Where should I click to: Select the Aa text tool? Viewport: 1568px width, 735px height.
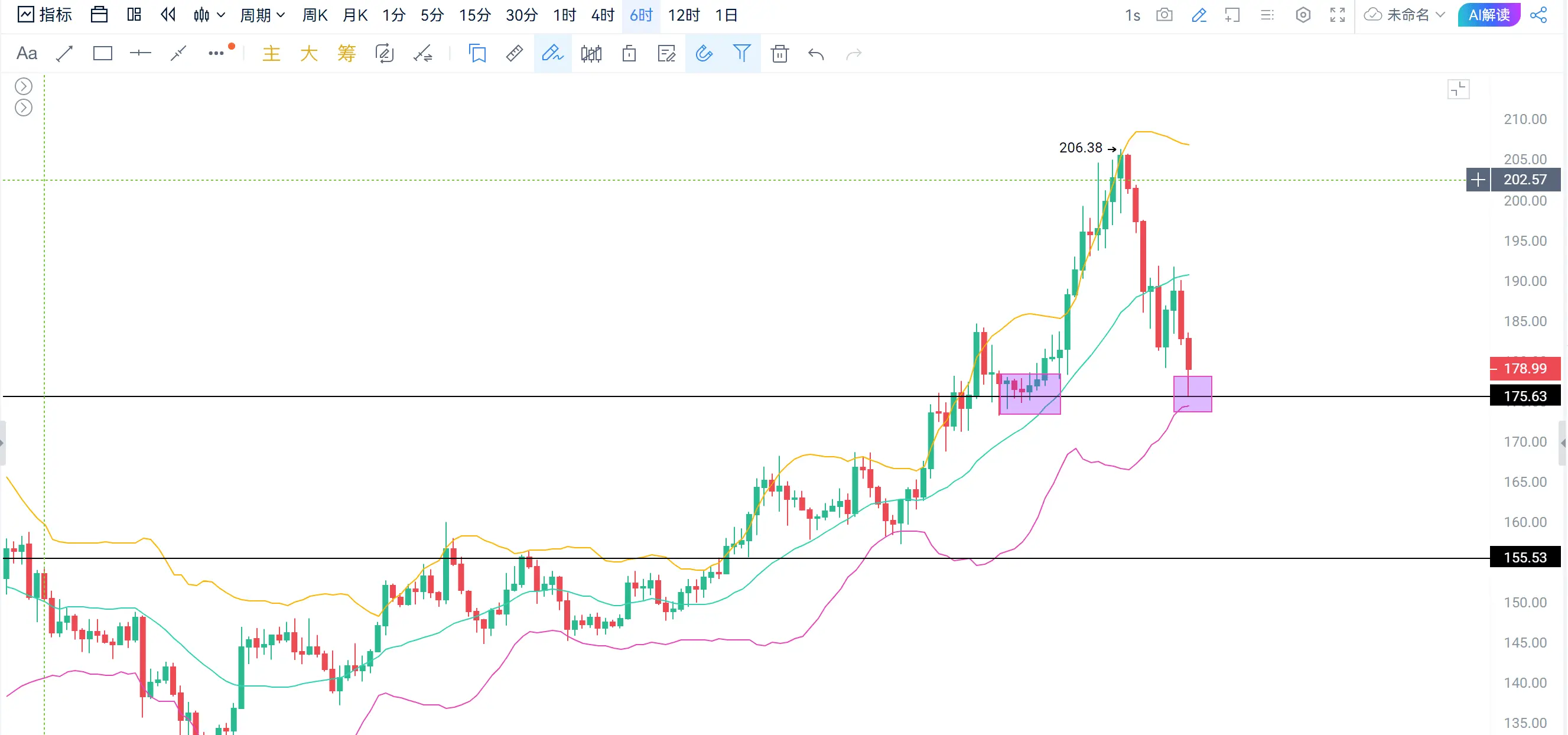(x=27, y=54)
